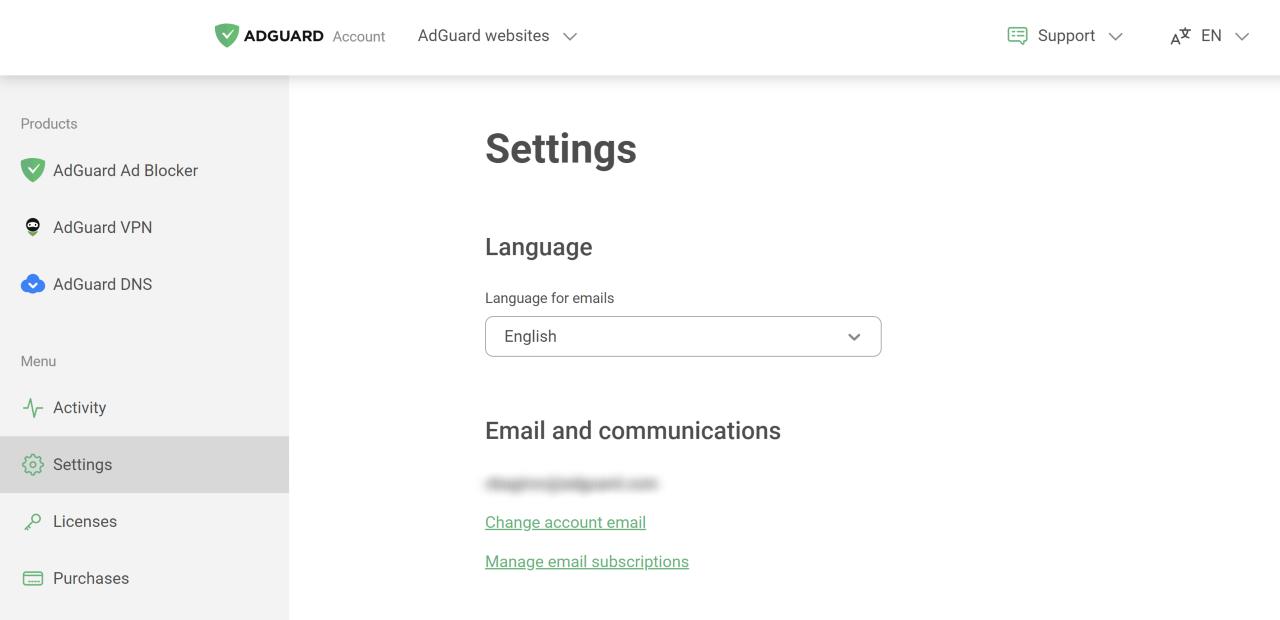Click the AdGuard DNS cloud icon
This screenshot has width=1280, height=620.
pyautogui.click(x=33, y=284)
